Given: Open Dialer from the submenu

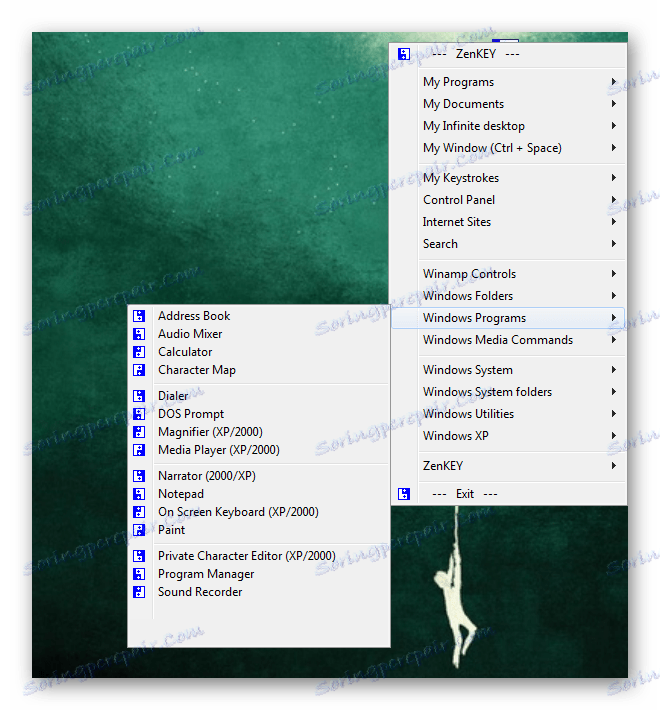Looking at the screenshot, I should [x=259, y=396].
